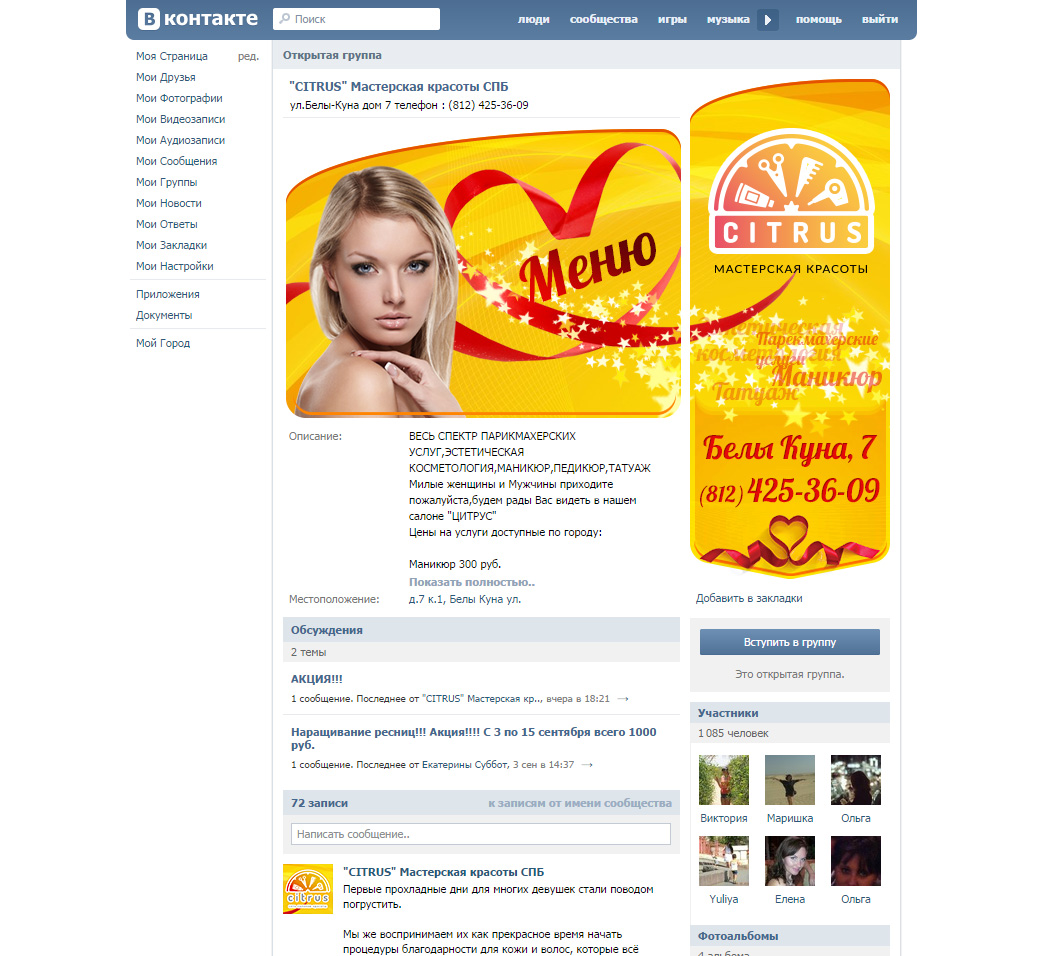This screenshot has width=1060, height=956.
Task: Open member Елена's avatar
Action: [x=790, y=861]
